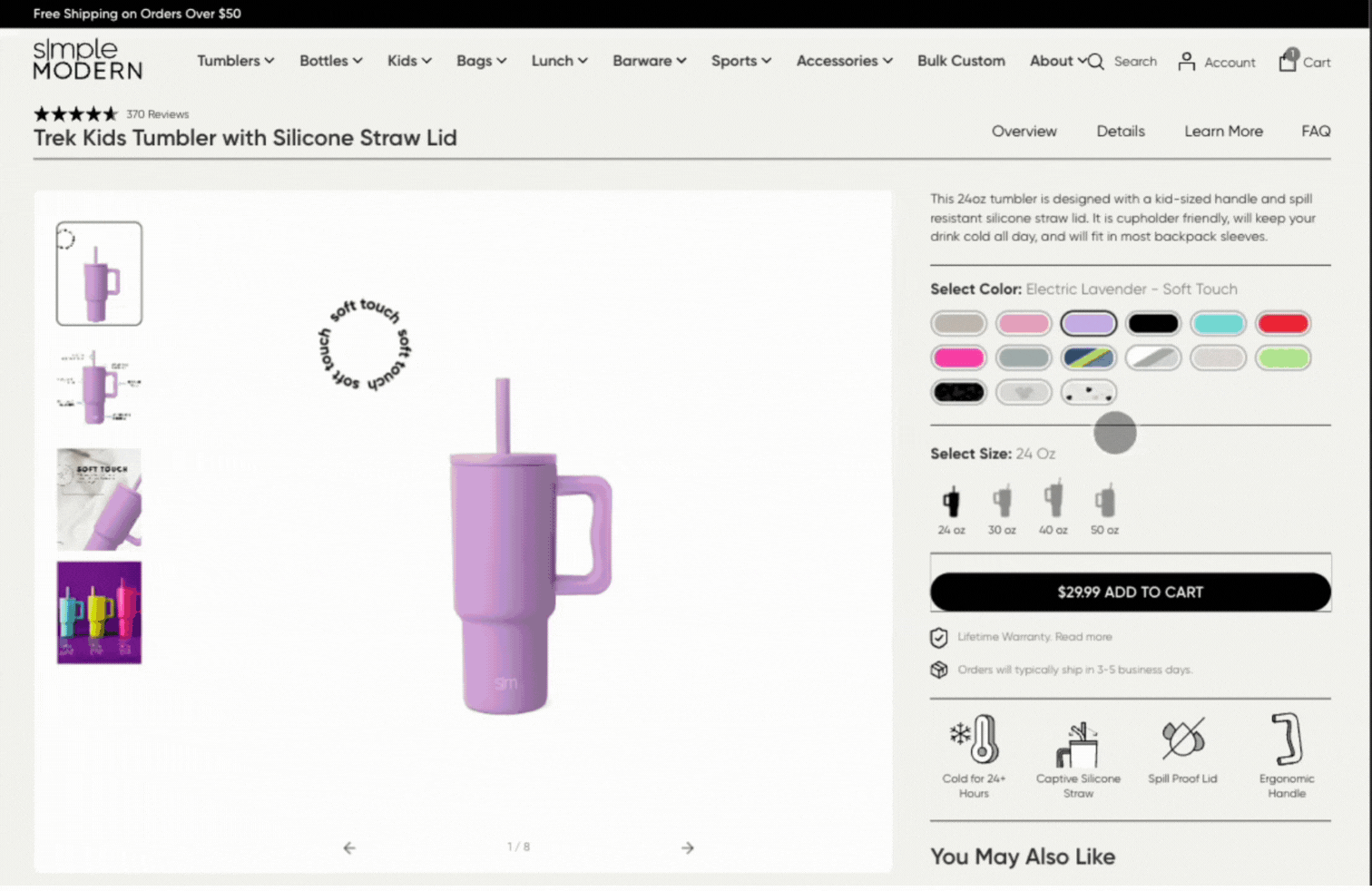
Task: Click the five-star rating icons
Action: tap(76, 114)
